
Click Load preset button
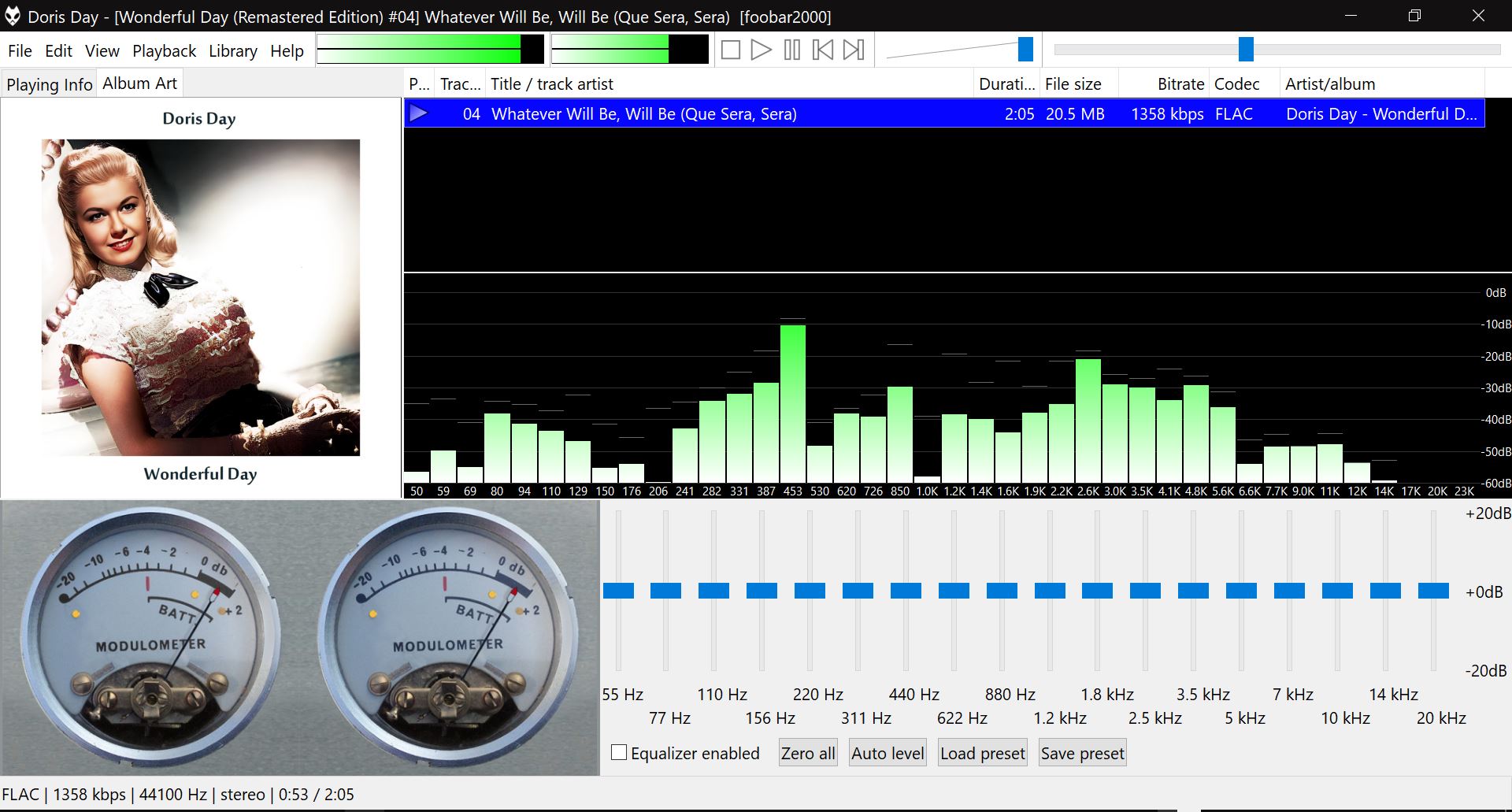pyautogui.click(x=983, y=753)
